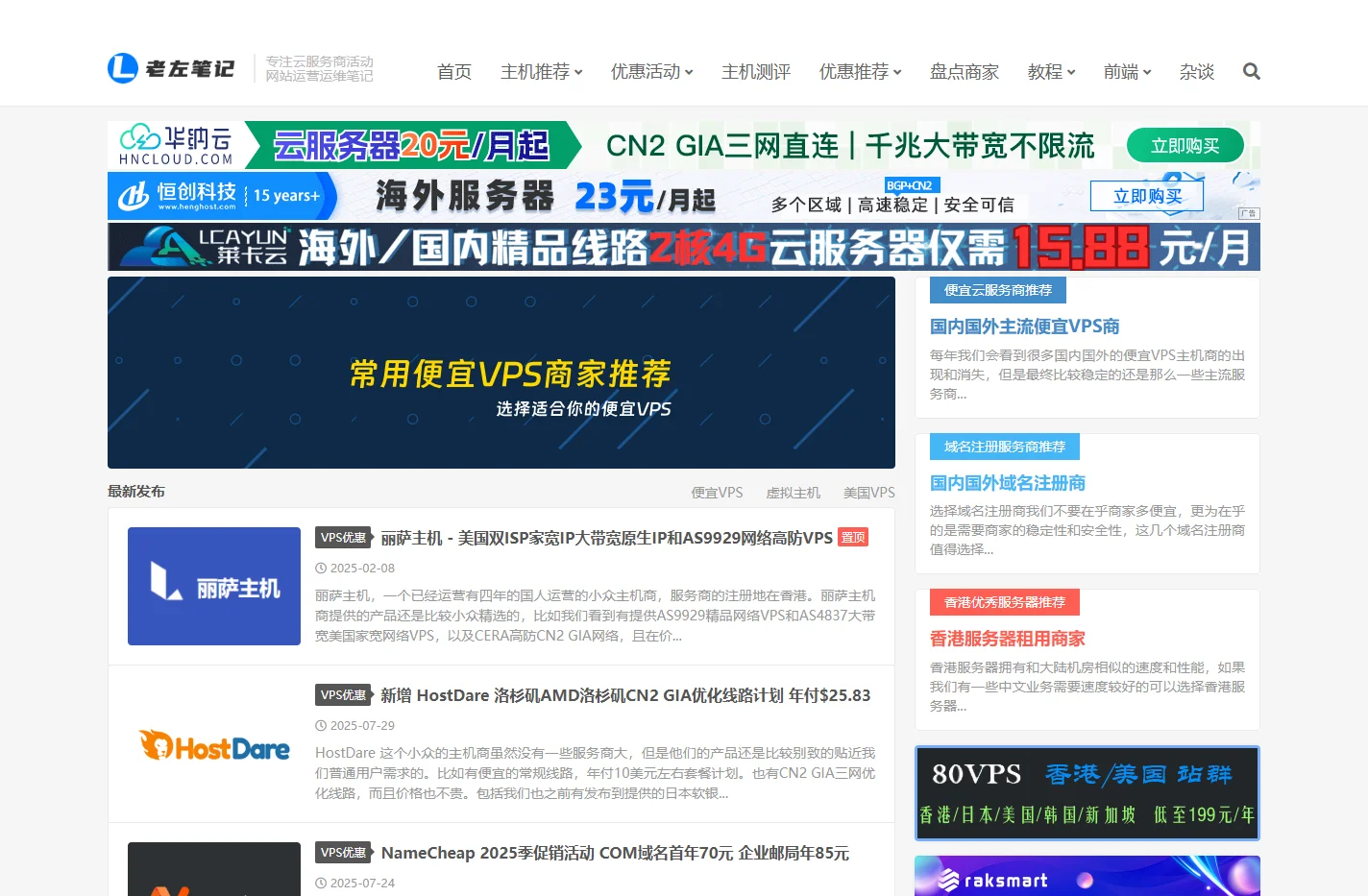This screenshot has height=896, width=1368.
Task: Click the 老左笔记 site logo
Action: (171, 68)
